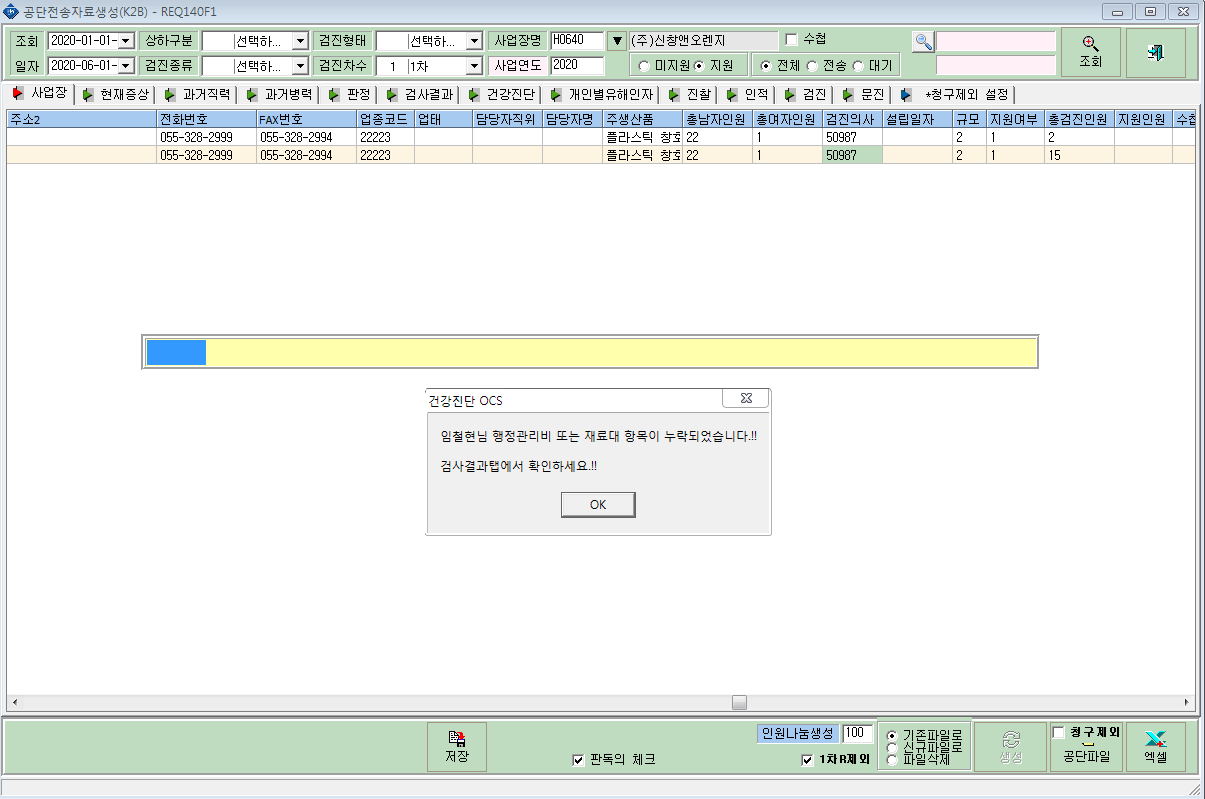Toggle the 수첩 checkbox
1205x799 pixels.
(792, 40)
